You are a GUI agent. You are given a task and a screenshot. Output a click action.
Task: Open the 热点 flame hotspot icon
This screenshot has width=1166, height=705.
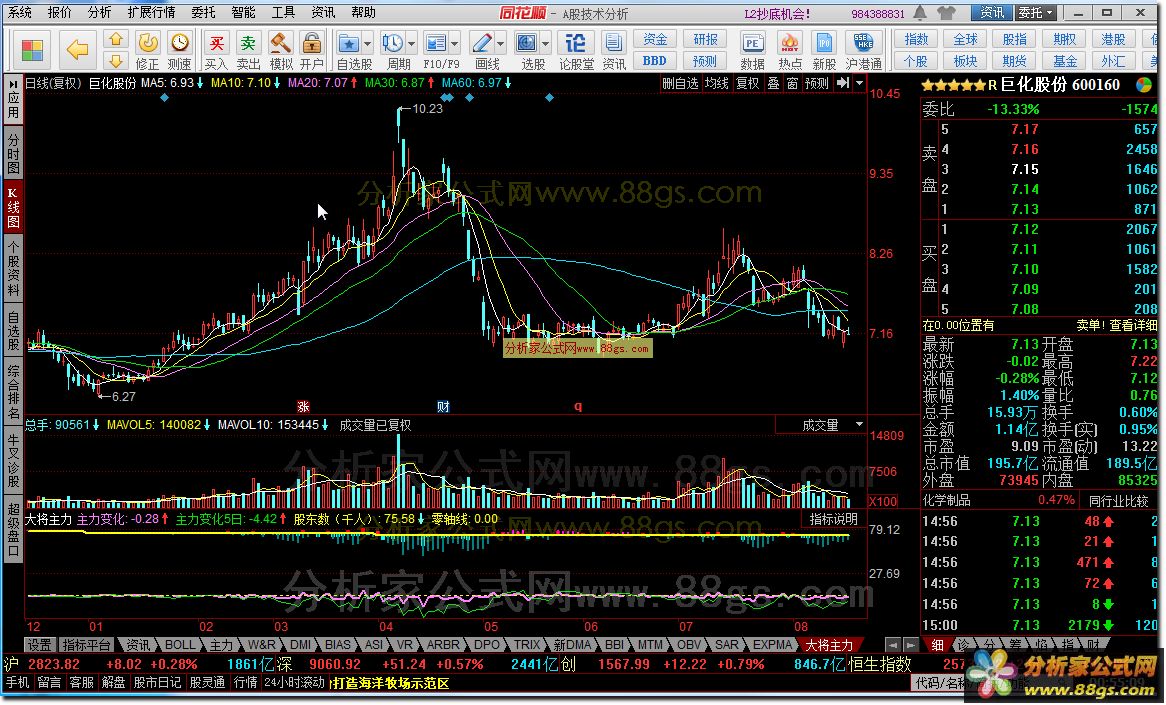click(790, 43)
